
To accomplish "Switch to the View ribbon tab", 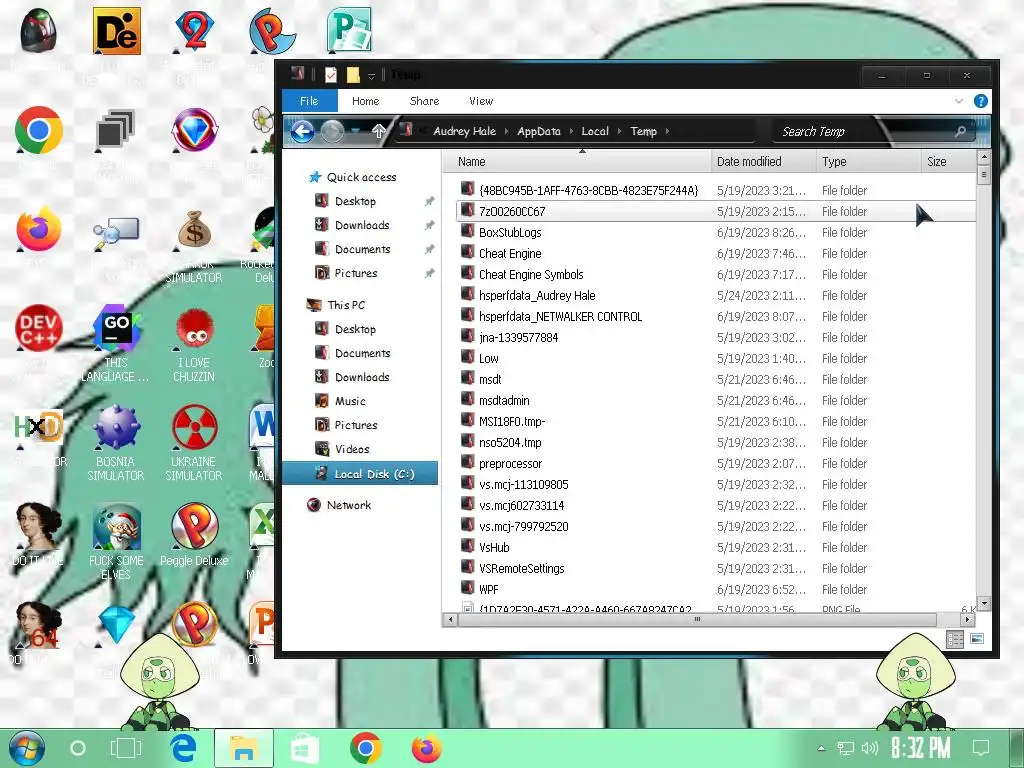I will click(481, 101).
